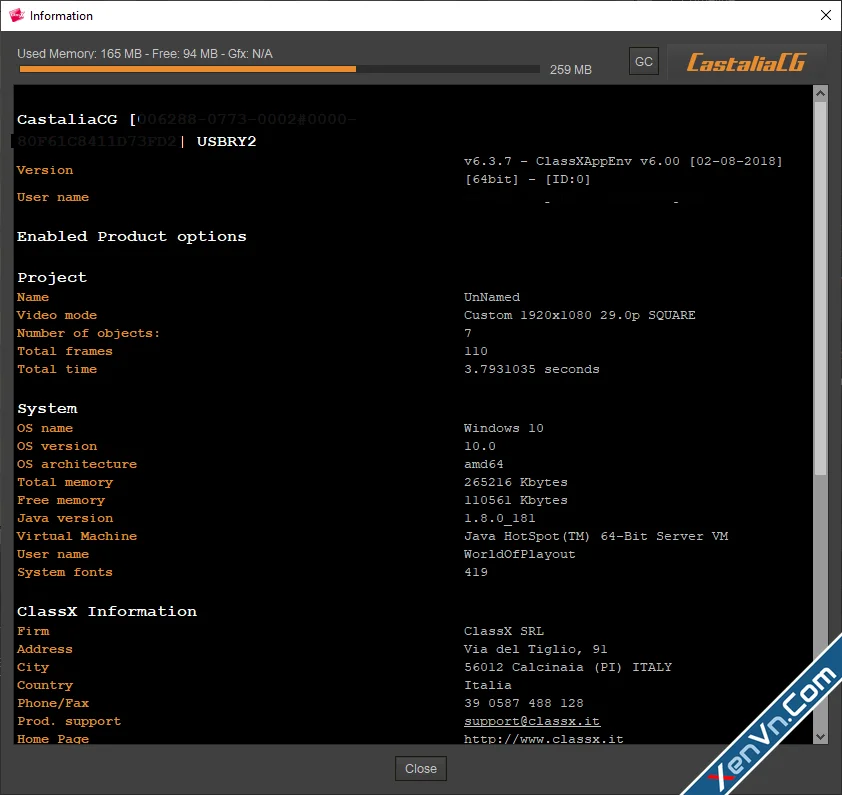
Task: Click 'Java HotSpot(TM) 64-Bit Server VM' value
Action: point(596,536)
